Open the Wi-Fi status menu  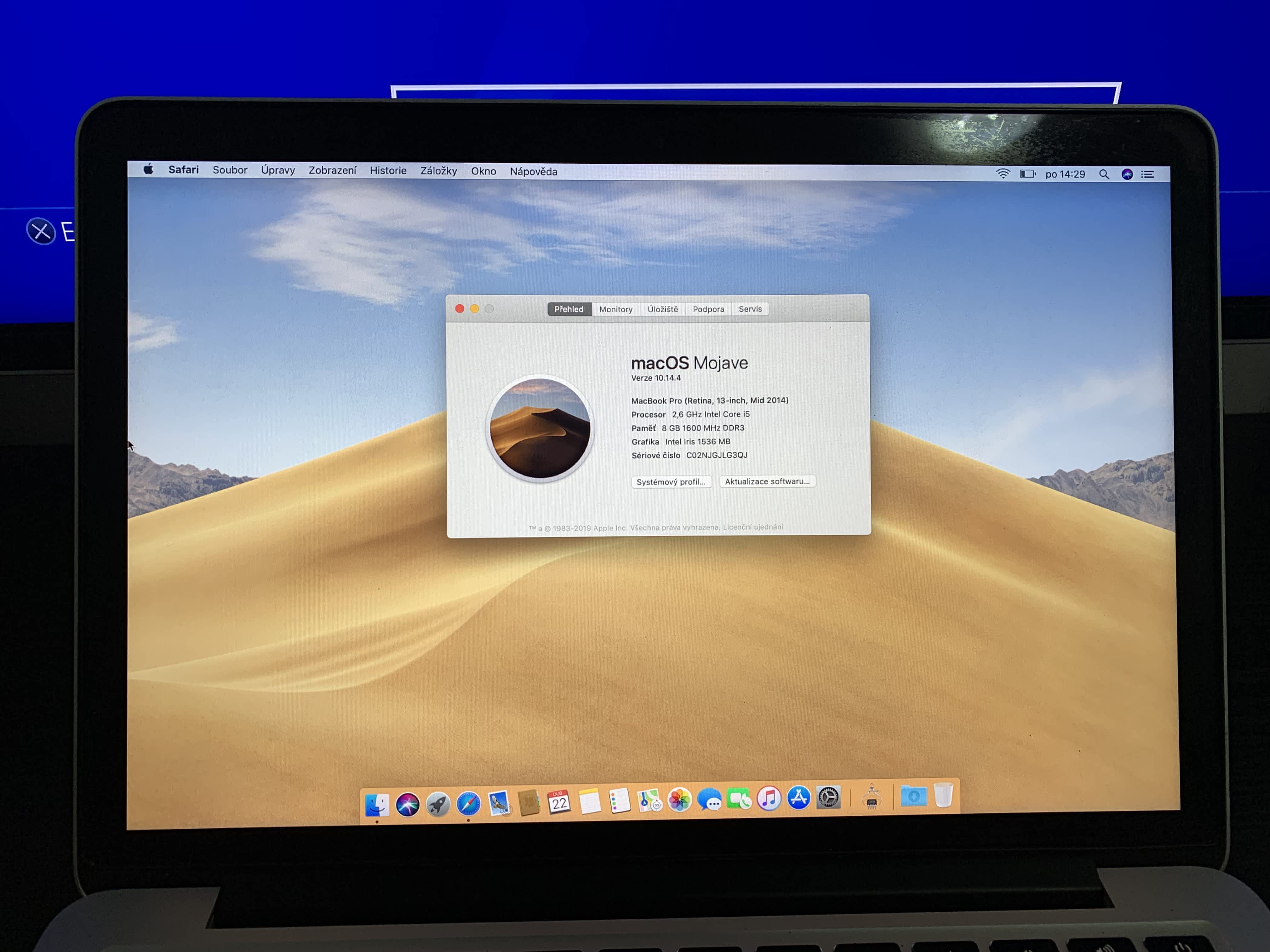click(x=1003, y=174)
